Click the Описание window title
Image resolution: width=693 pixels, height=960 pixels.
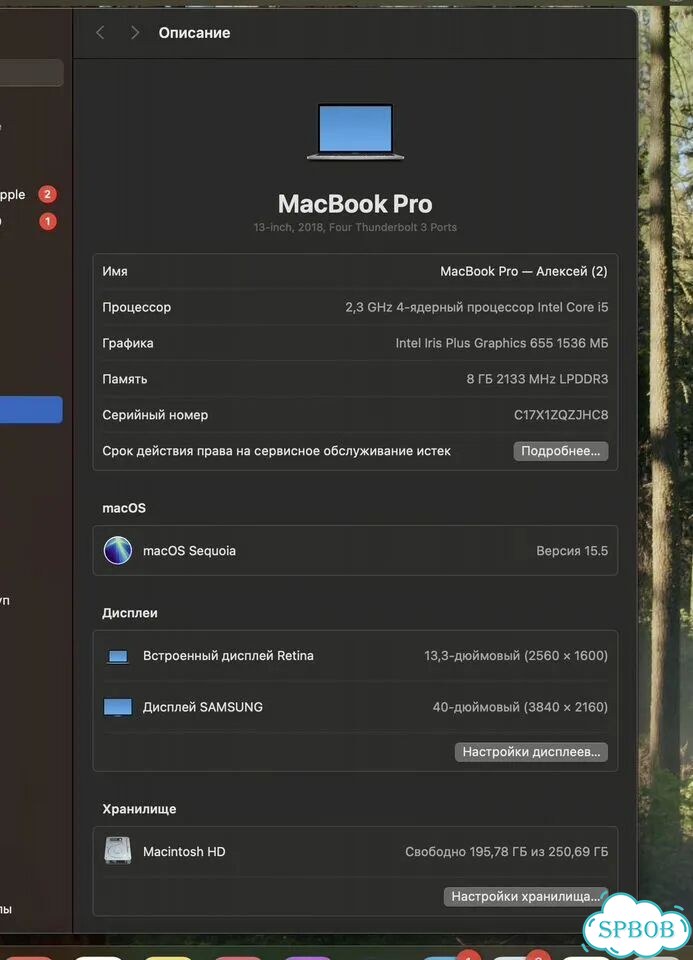pos(195,33)
